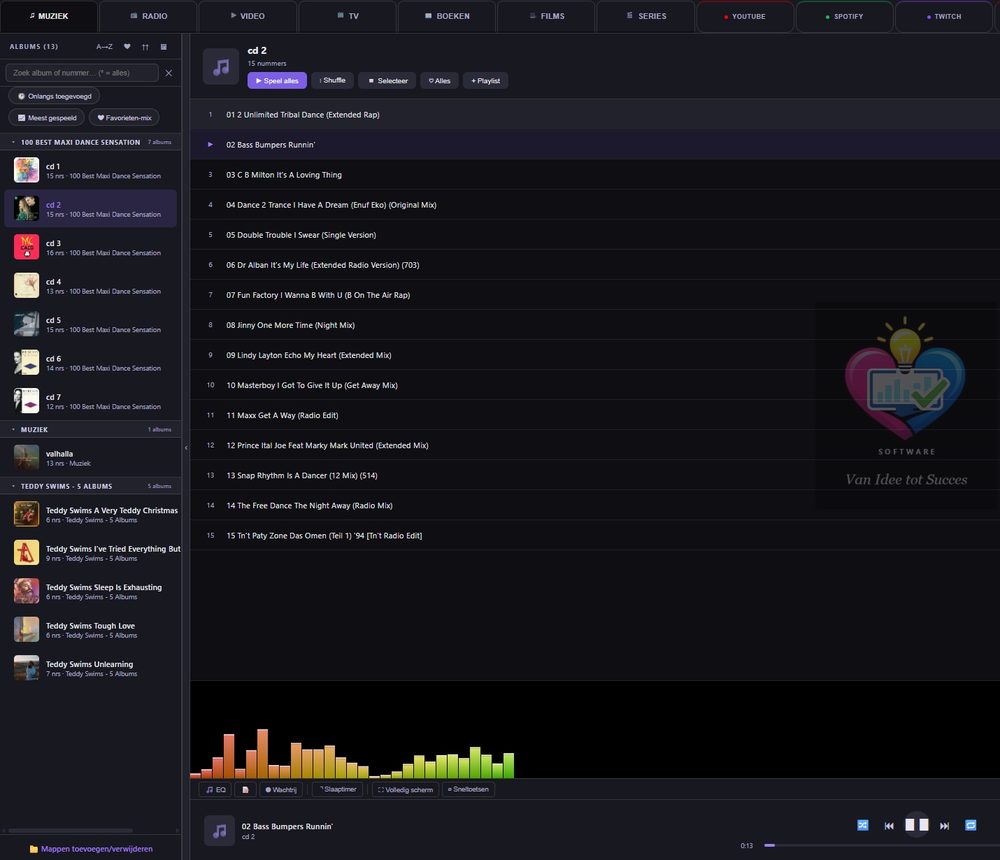Image resolution: width=1000 pixels, height=860 pixels.
Task: Select album cd 6 in the sidebar
Action: (91, 362)
